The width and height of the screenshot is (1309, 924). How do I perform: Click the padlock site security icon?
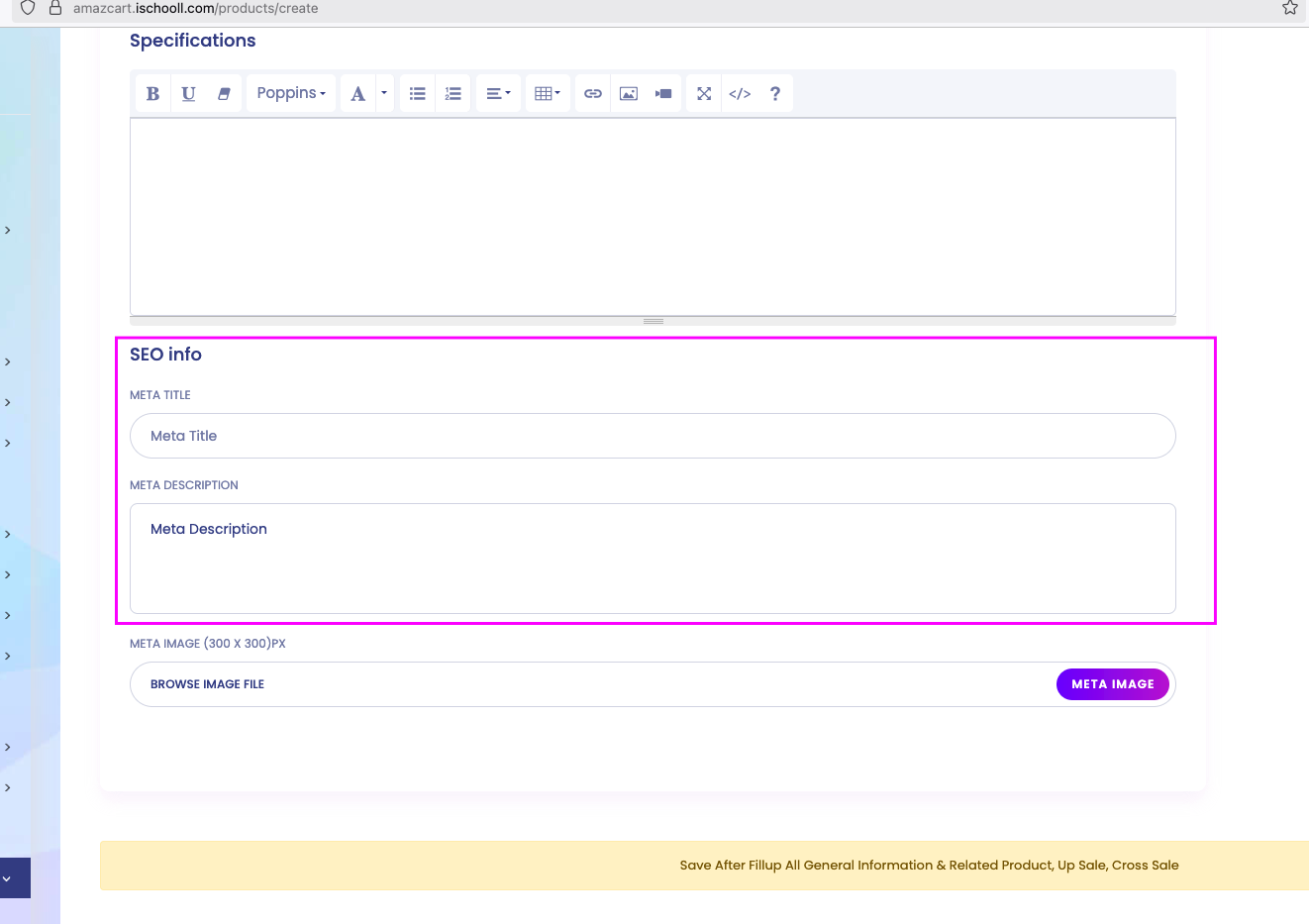click(x=55, y=8)
